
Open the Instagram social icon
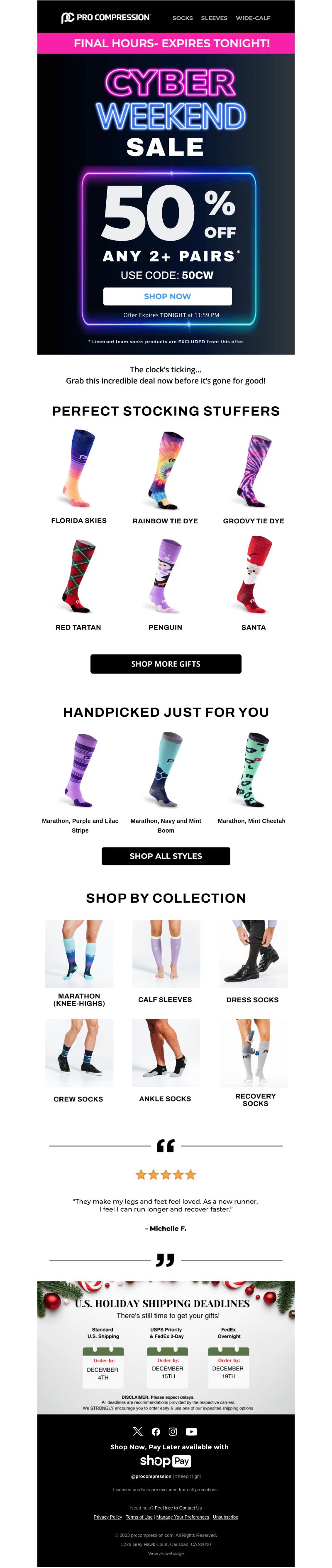pos(173,1431)
